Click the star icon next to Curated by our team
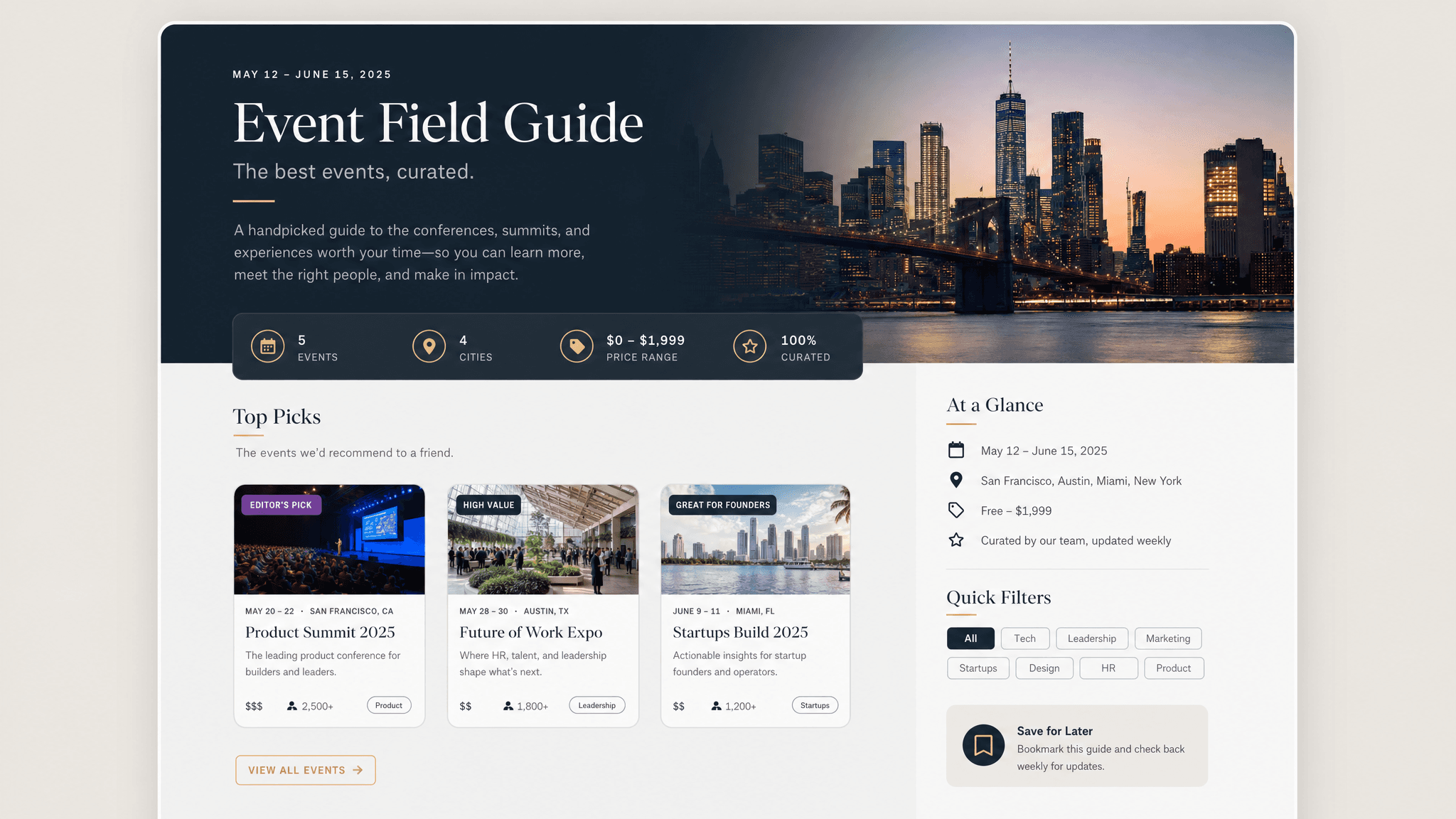The height and width of the screenshot is (819, 1456). pyautogui.click(x=956, y=540)
